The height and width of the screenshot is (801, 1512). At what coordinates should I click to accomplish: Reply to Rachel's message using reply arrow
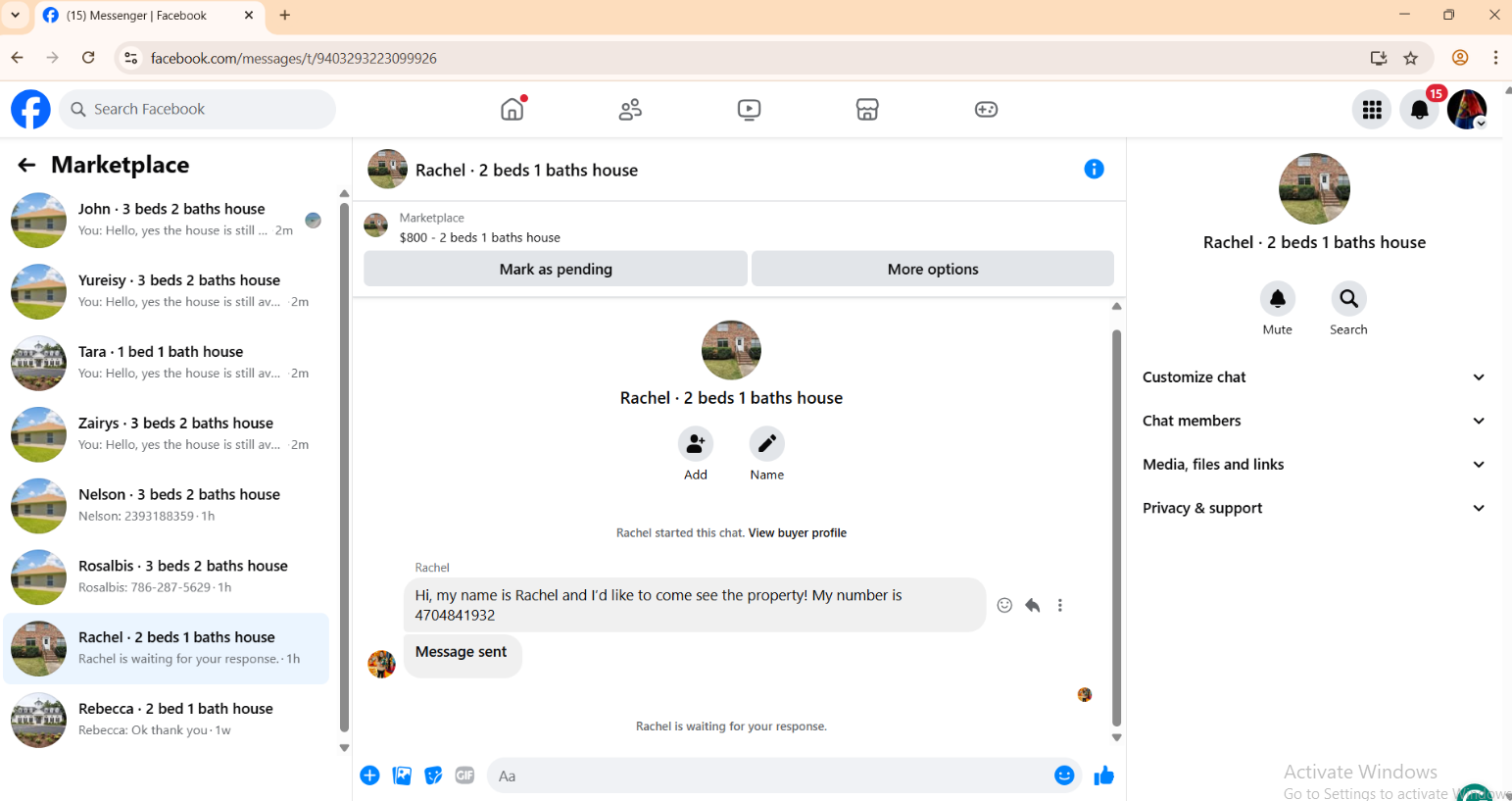point(1032,605)
